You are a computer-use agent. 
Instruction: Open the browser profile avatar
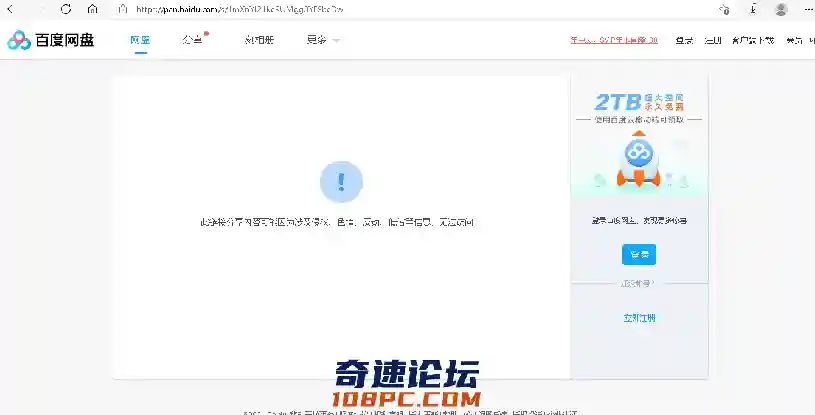coord(781,9)
